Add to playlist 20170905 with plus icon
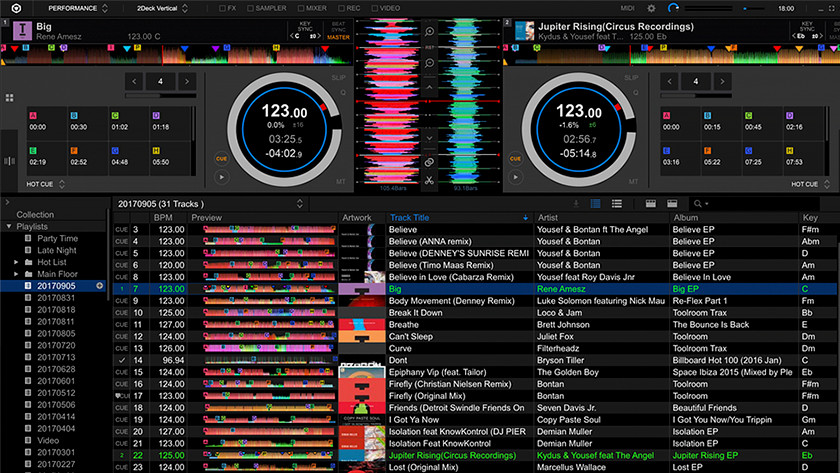The image size is (840, 473). tap(99, 285)
